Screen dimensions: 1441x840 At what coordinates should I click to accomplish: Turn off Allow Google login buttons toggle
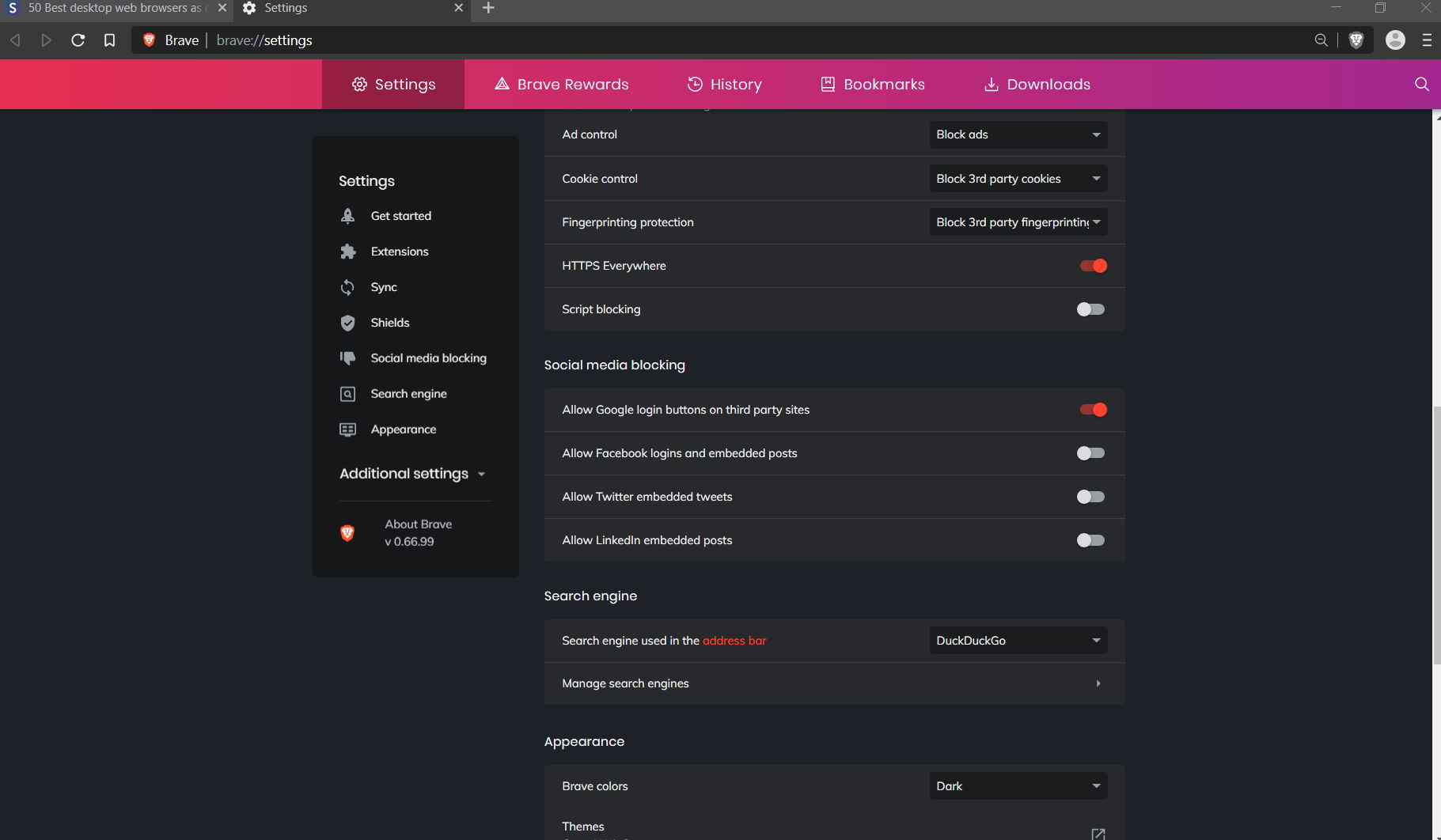tap(1093, 410)
